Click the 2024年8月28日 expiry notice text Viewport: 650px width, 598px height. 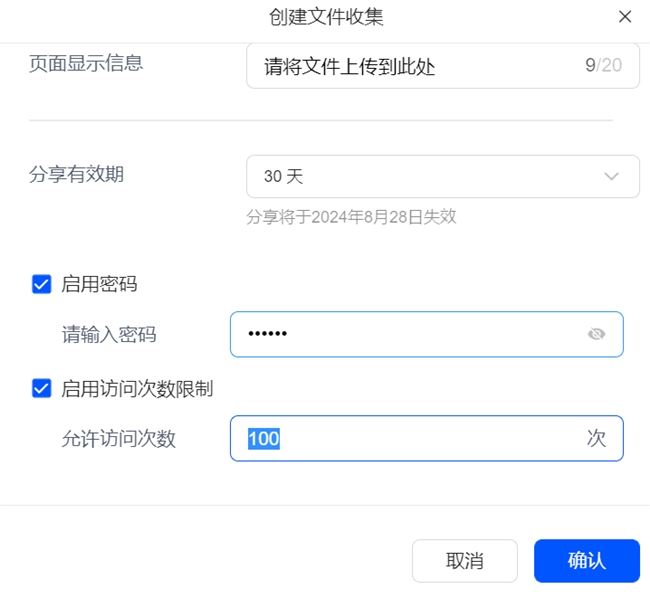coord(351,216)
